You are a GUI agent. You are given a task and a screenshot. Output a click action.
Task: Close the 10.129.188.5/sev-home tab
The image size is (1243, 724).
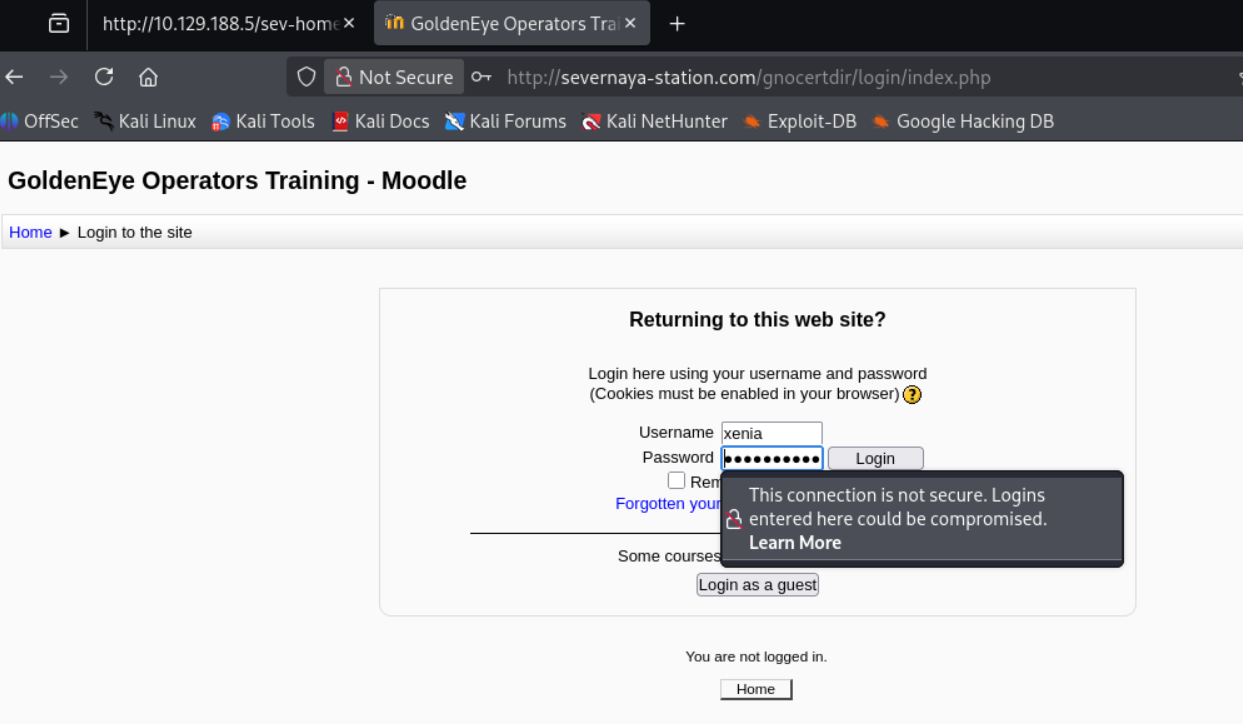click(349, 23)
